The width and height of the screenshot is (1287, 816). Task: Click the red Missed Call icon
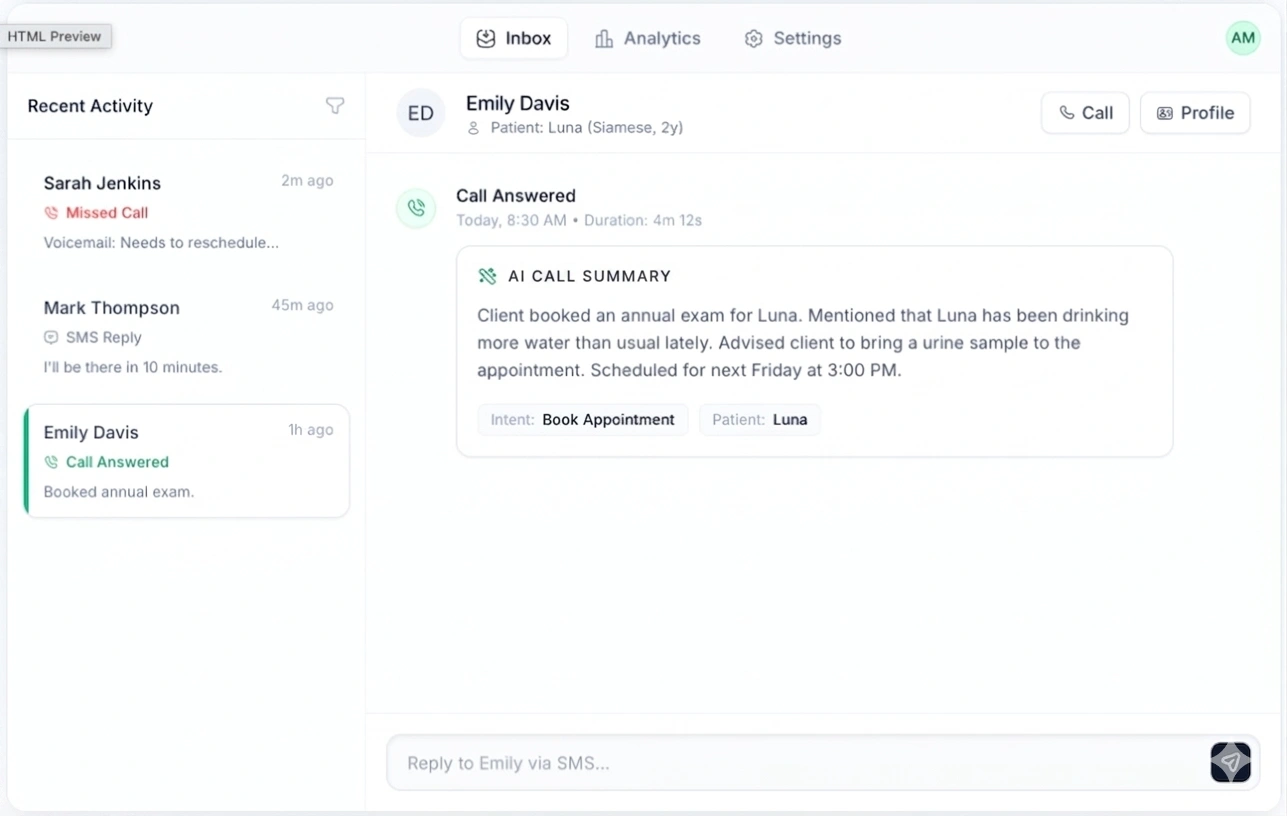pyautogui.click(x=51, y=213)
